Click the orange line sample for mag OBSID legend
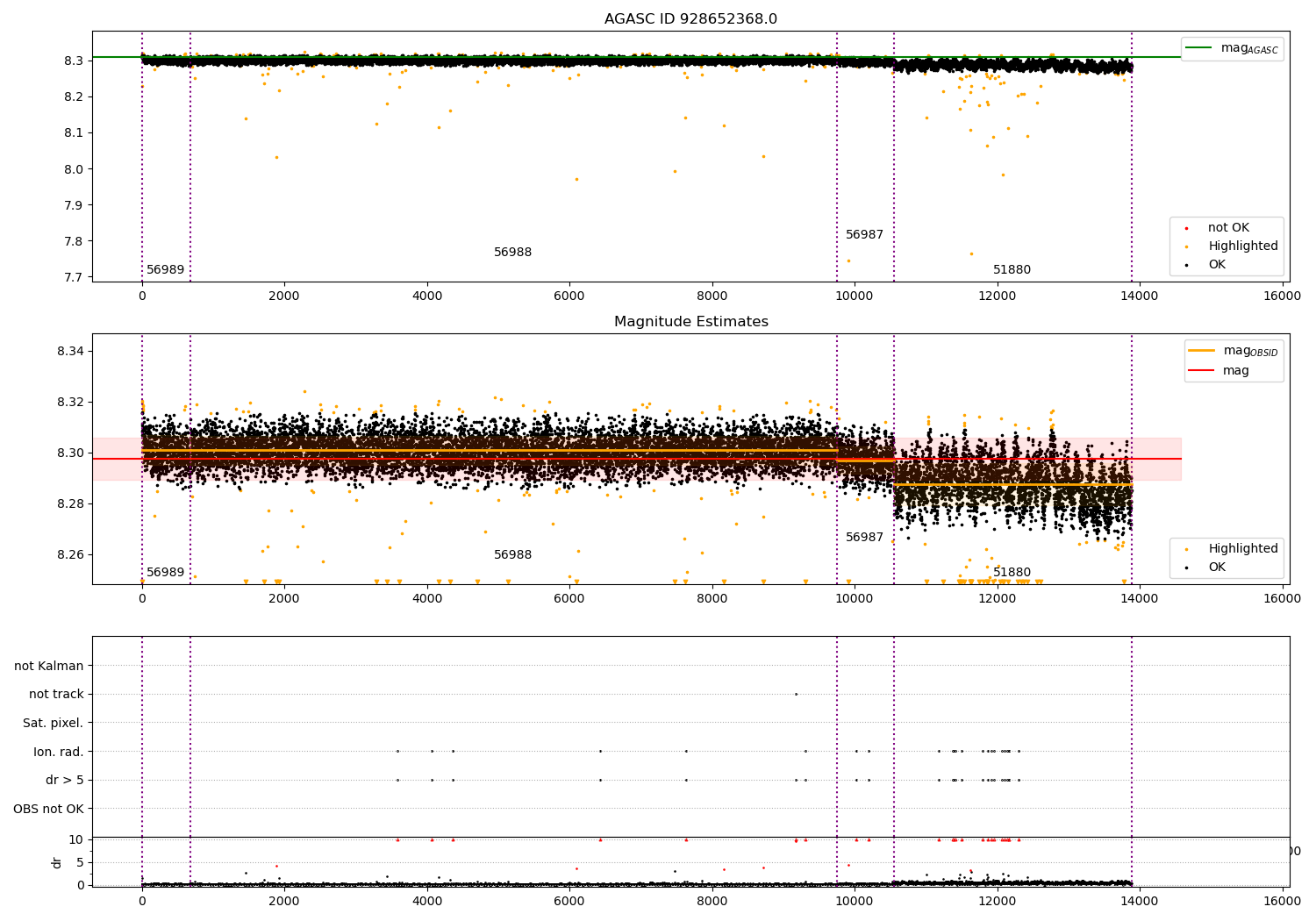The width and height of the screenshot is (1316, 921). click(x=1201, y=351)
